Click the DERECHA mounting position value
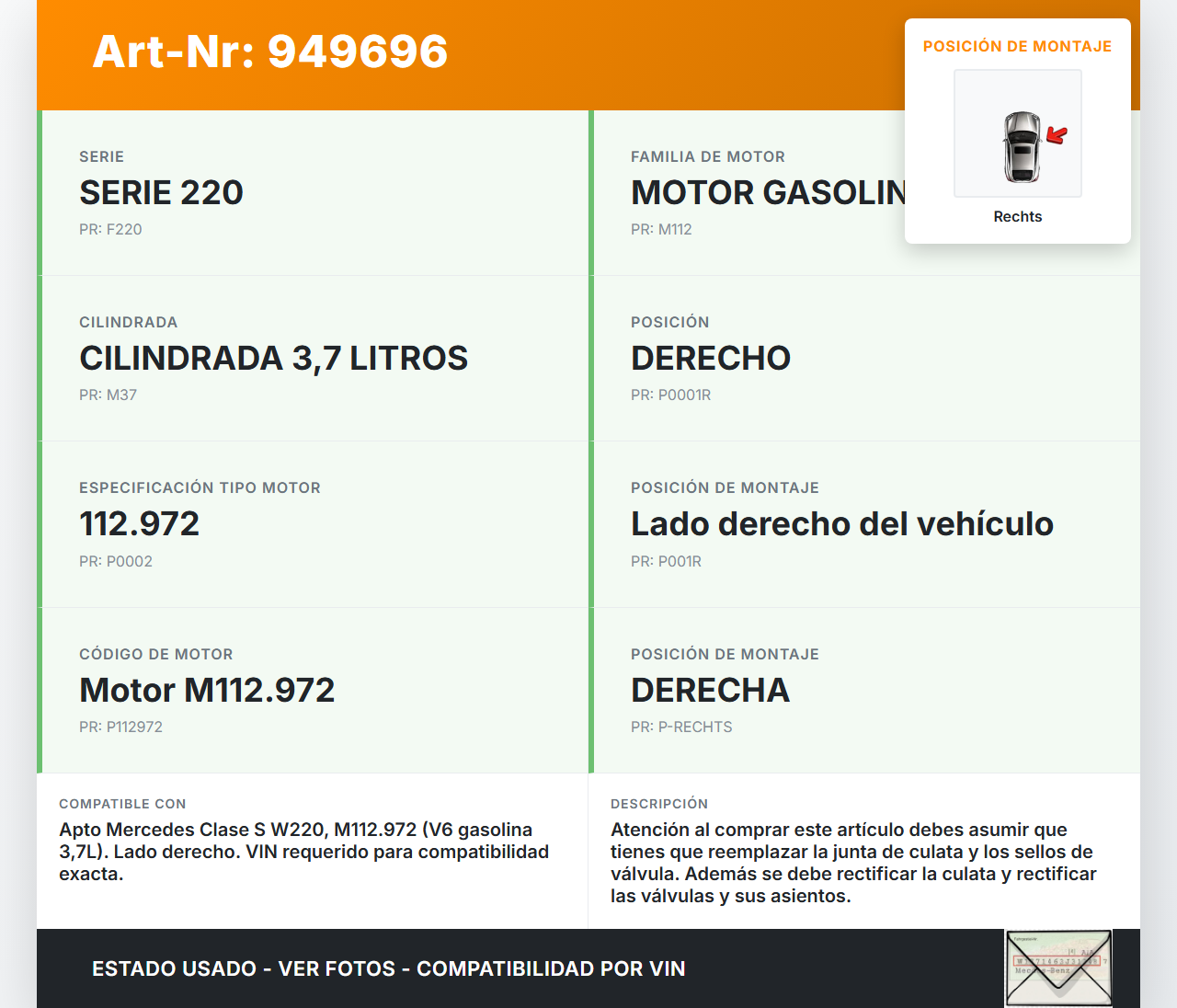Image resolution: width=1177 pixels, height=1008 pixels. tap(710, 690)
